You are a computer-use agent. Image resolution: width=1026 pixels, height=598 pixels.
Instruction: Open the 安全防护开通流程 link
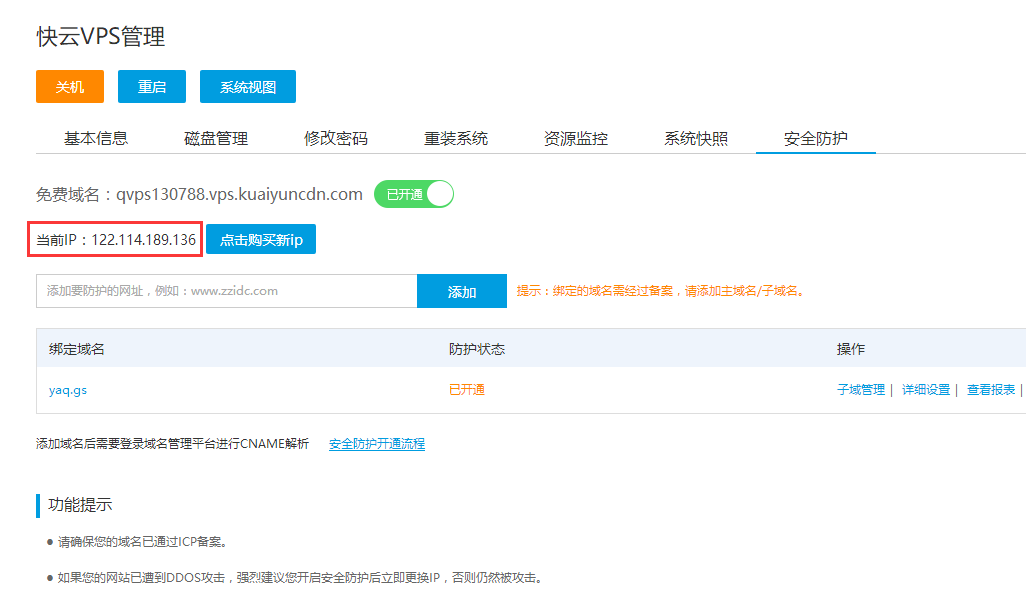pos(377,444)
